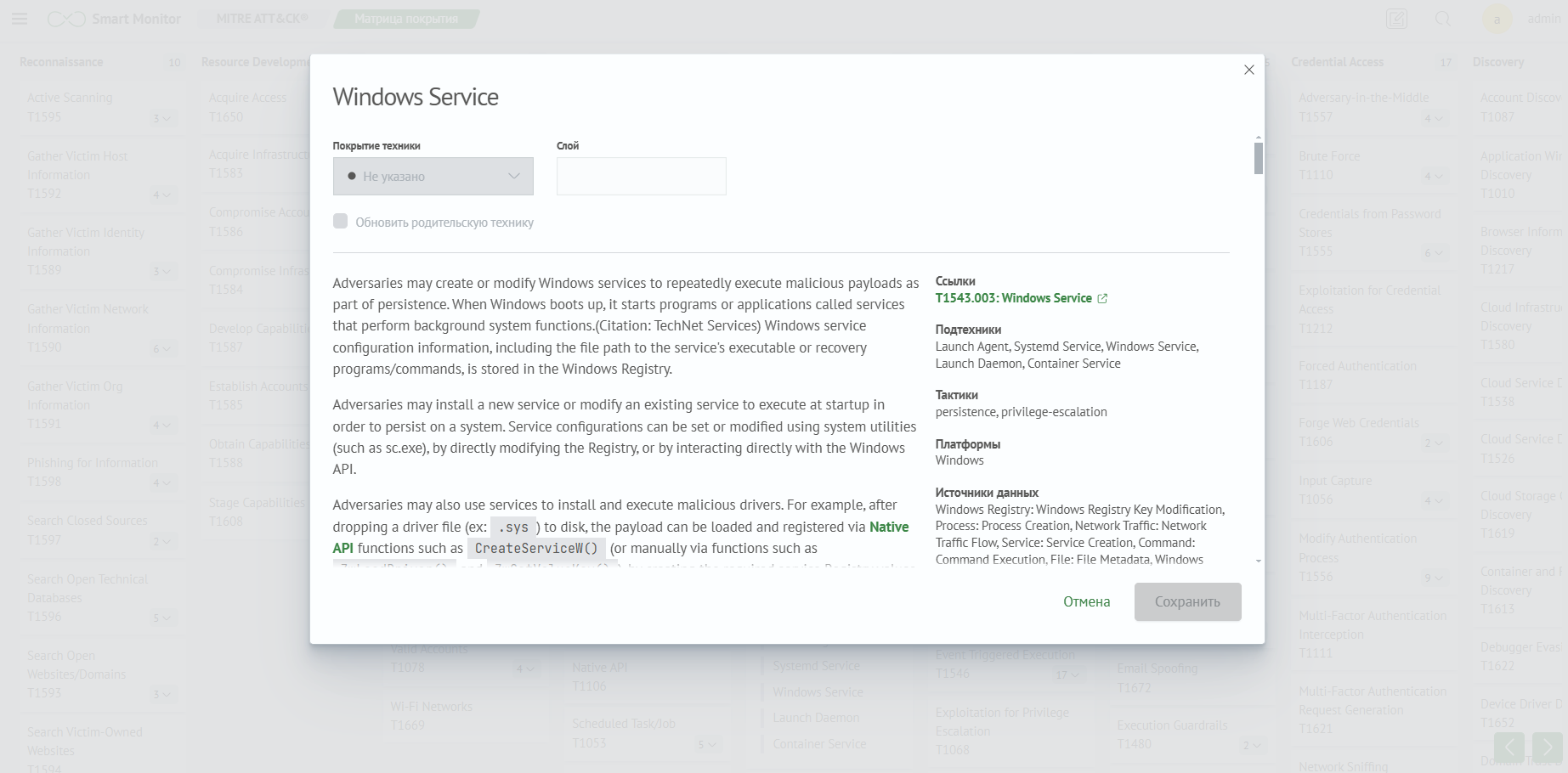Close the Windows Service dialog
This screenshot has width=1568, height=773.
[1248, 70]
